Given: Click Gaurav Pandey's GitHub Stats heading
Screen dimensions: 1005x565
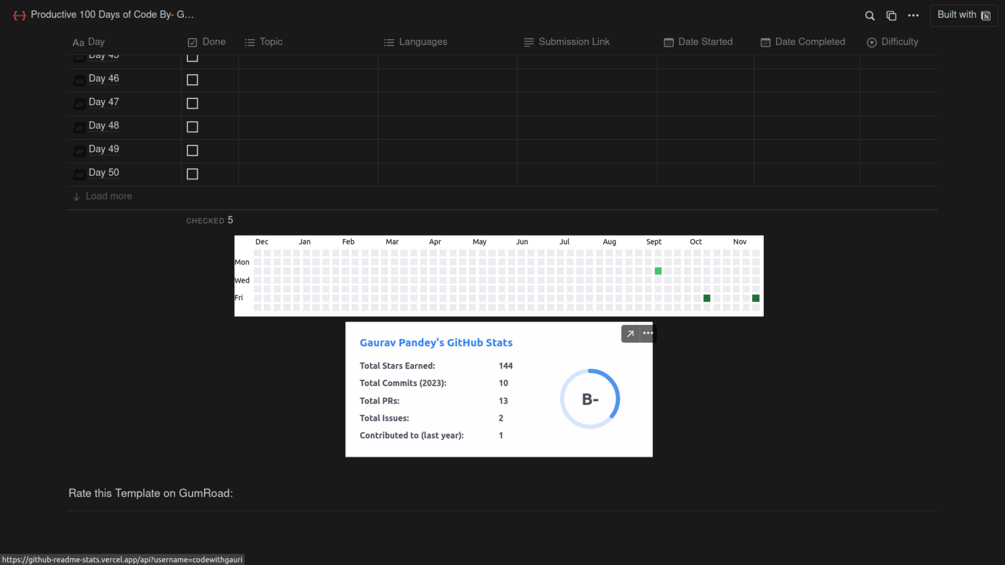Looking at the screenshot, I should click(436, 343).
